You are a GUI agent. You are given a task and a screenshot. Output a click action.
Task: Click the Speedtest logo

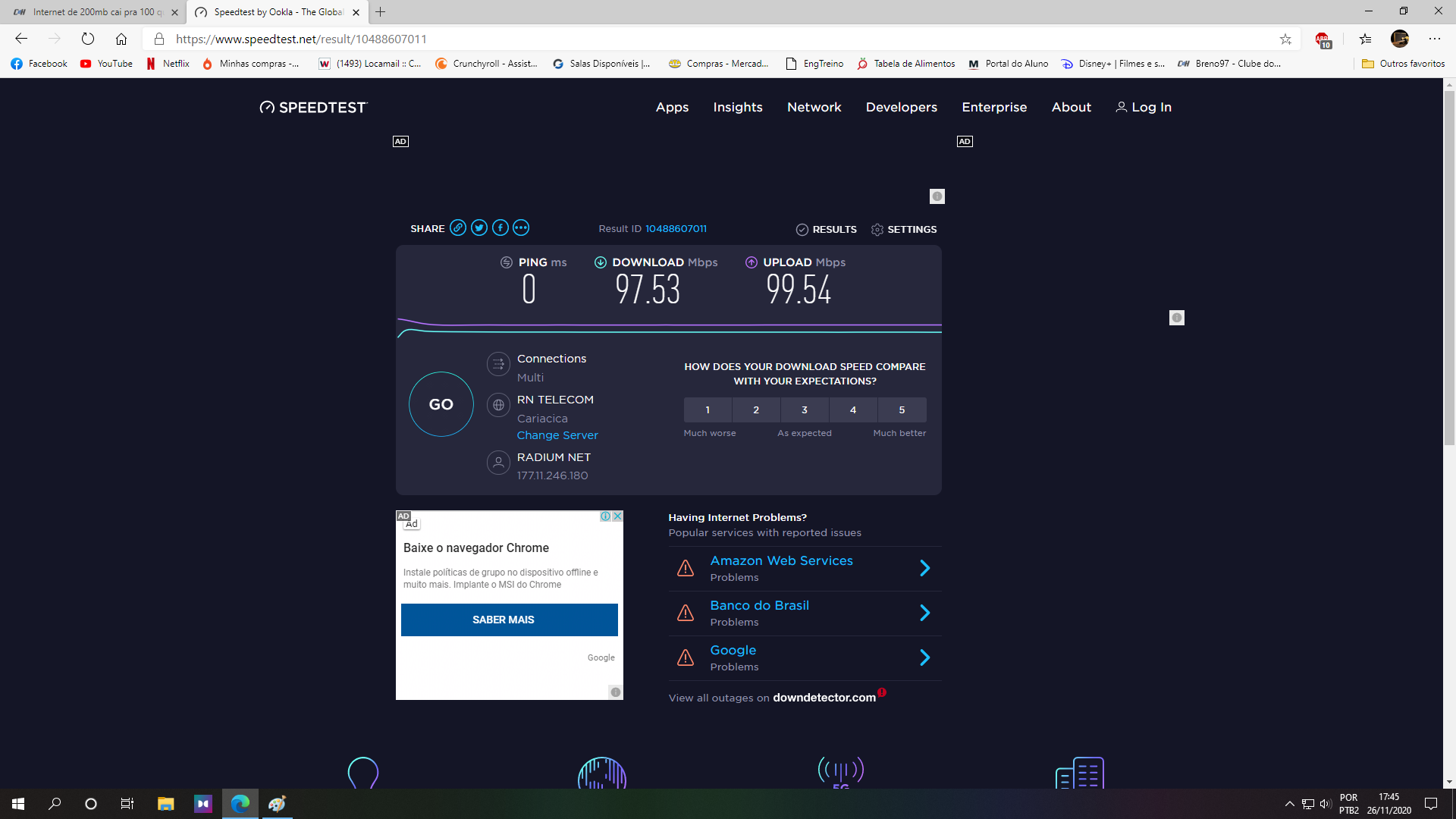(313, 107)
